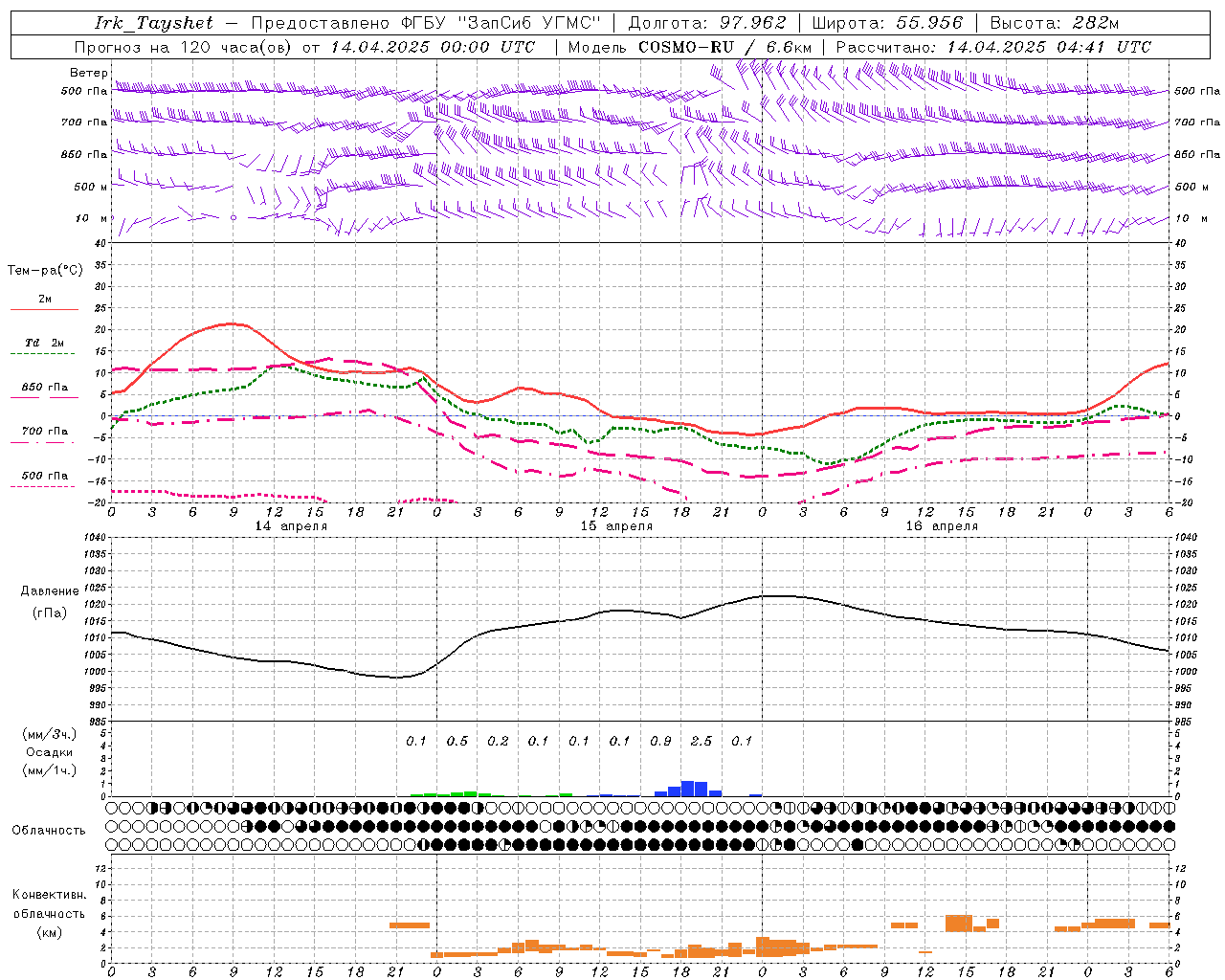Click the 14 апреля date label
This screenshot has width=1225, height=980.
point(291,526)
